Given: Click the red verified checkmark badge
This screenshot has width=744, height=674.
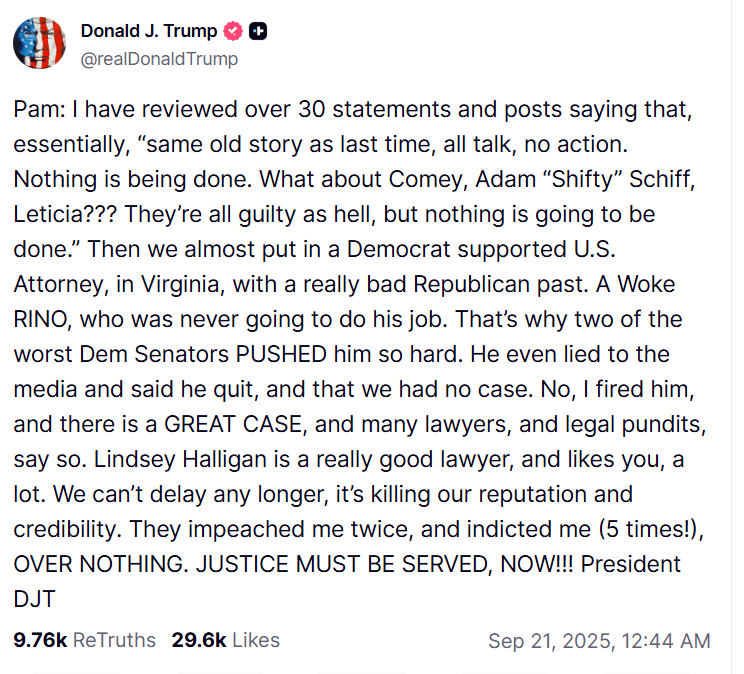Looking at the screenshot, I should pyautogui.click(x=233, y=32).
